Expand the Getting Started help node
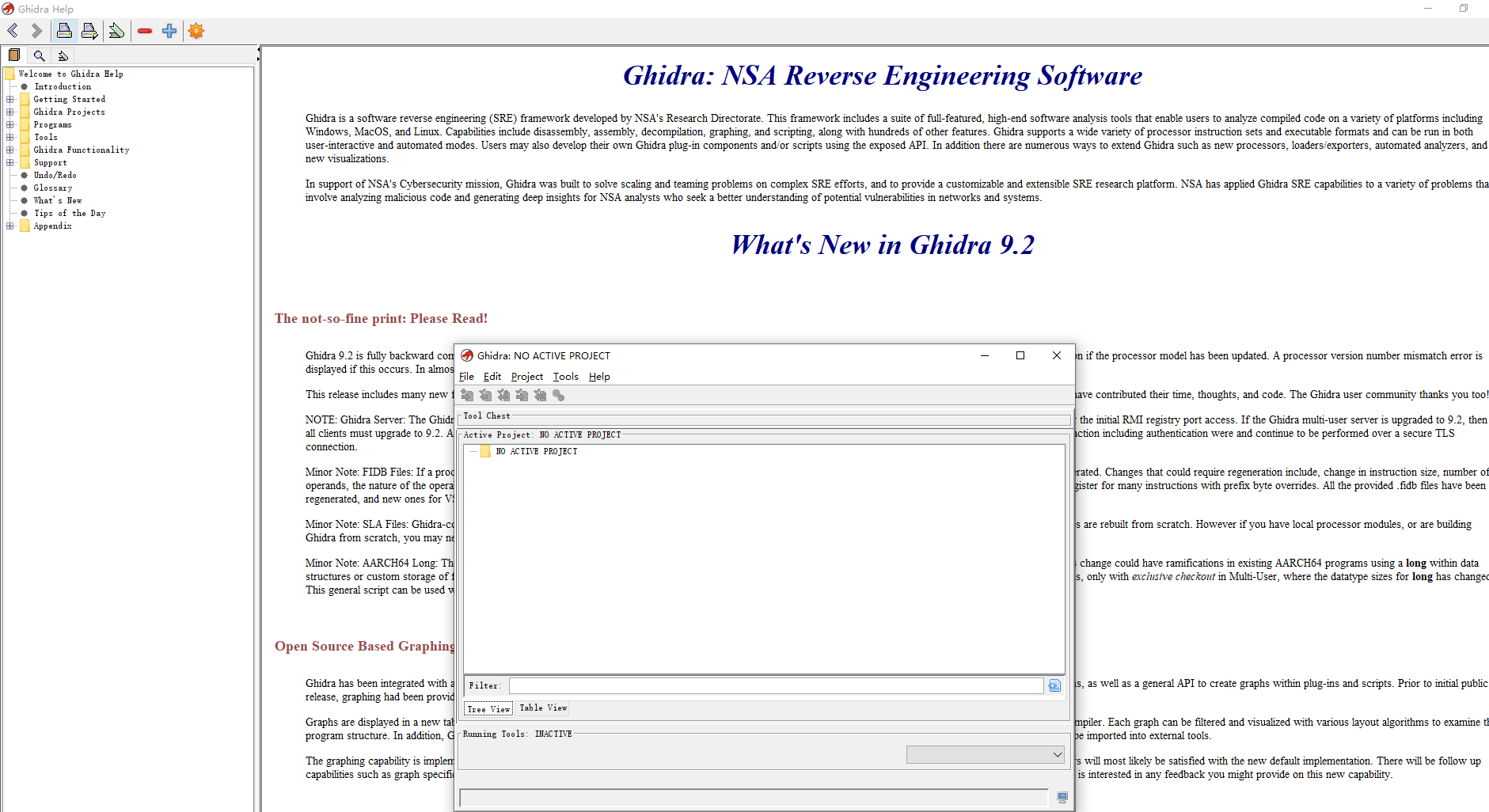The image size is (1489, 812). click(10, 99)
